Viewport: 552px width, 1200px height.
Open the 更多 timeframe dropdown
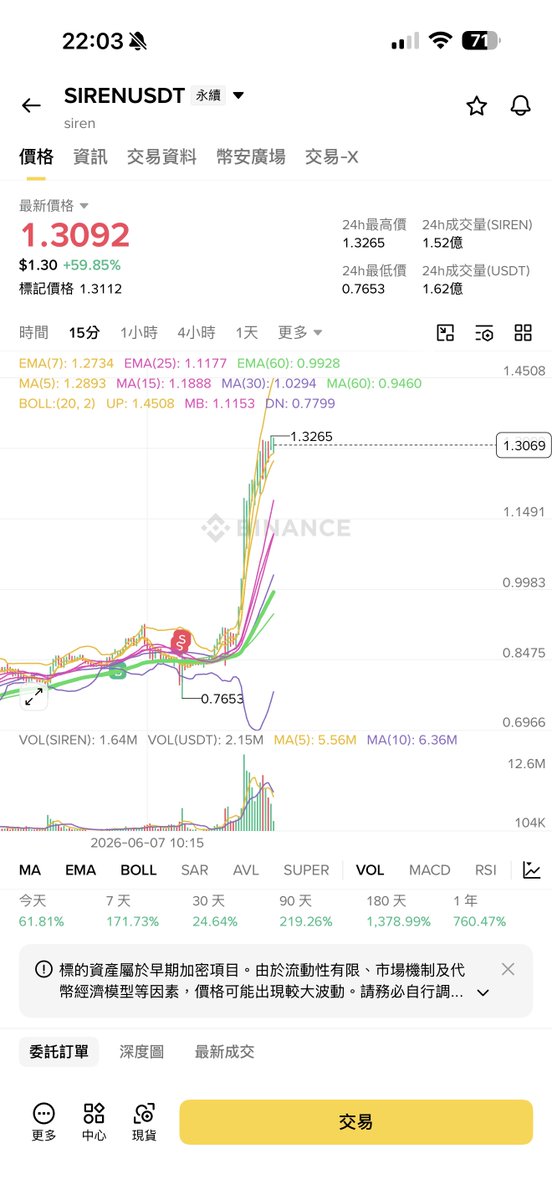click(300, 332)
